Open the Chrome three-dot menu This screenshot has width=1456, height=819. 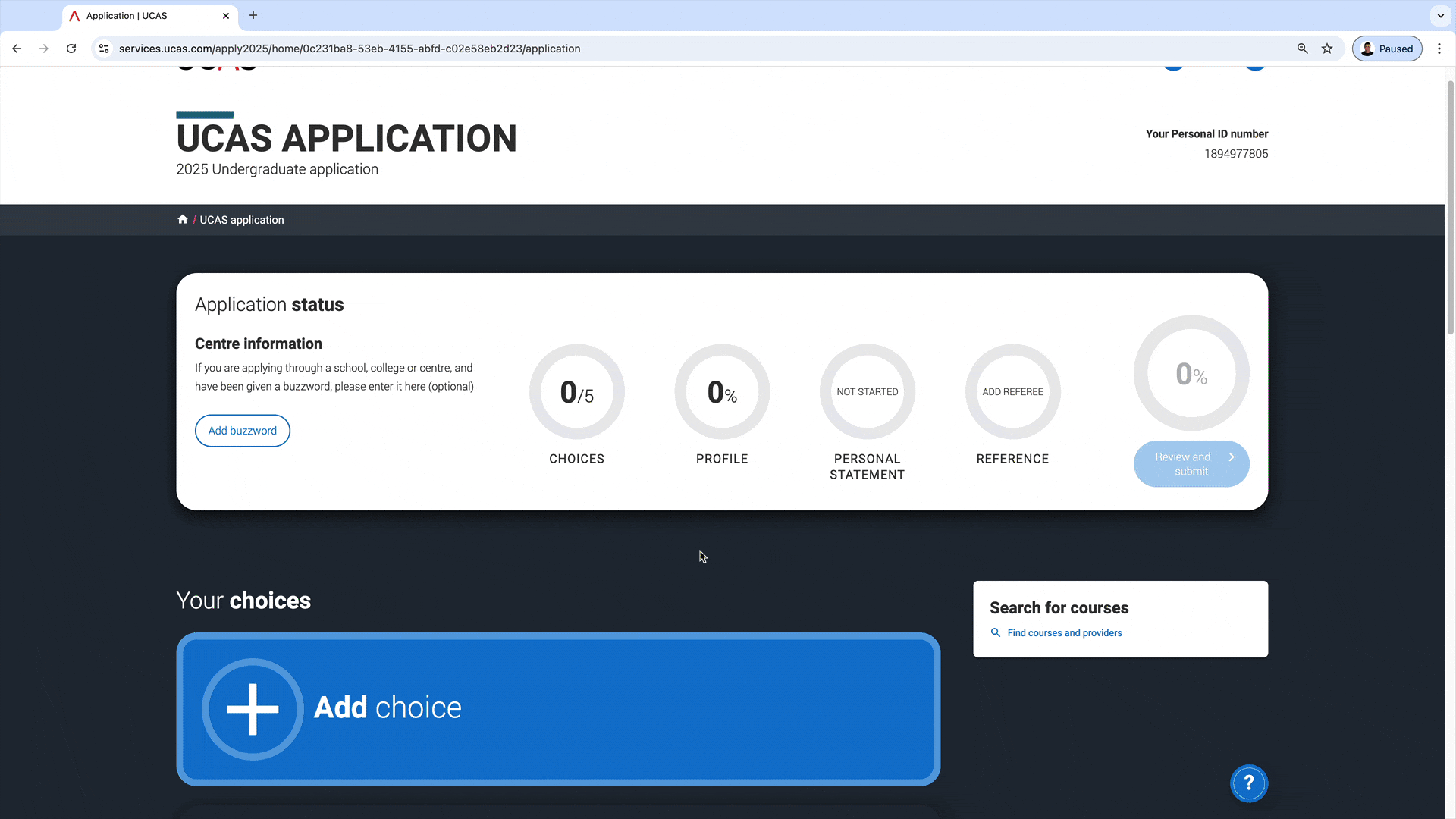1439,49
